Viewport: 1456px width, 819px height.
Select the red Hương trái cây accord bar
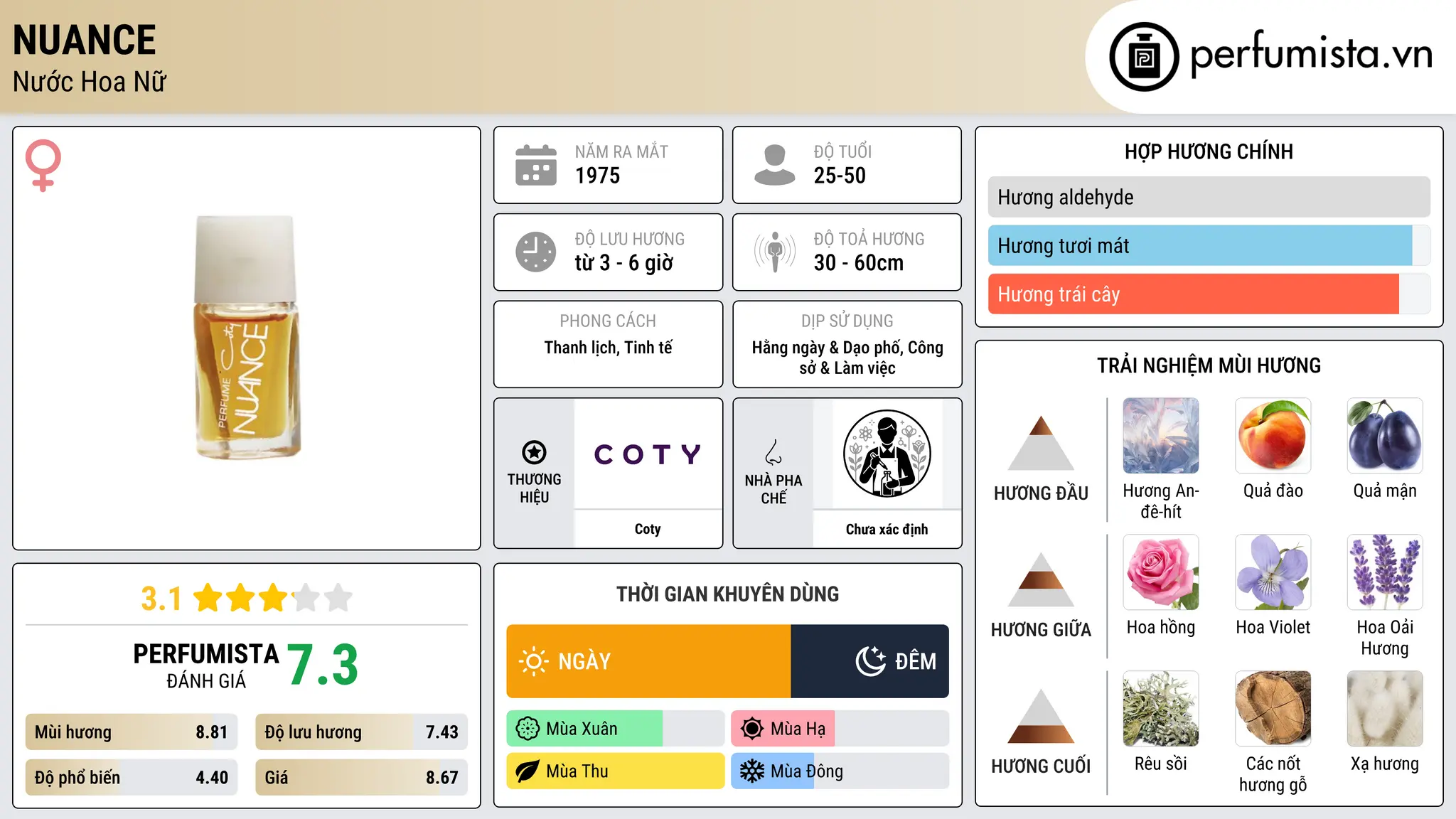(1209, 294)
